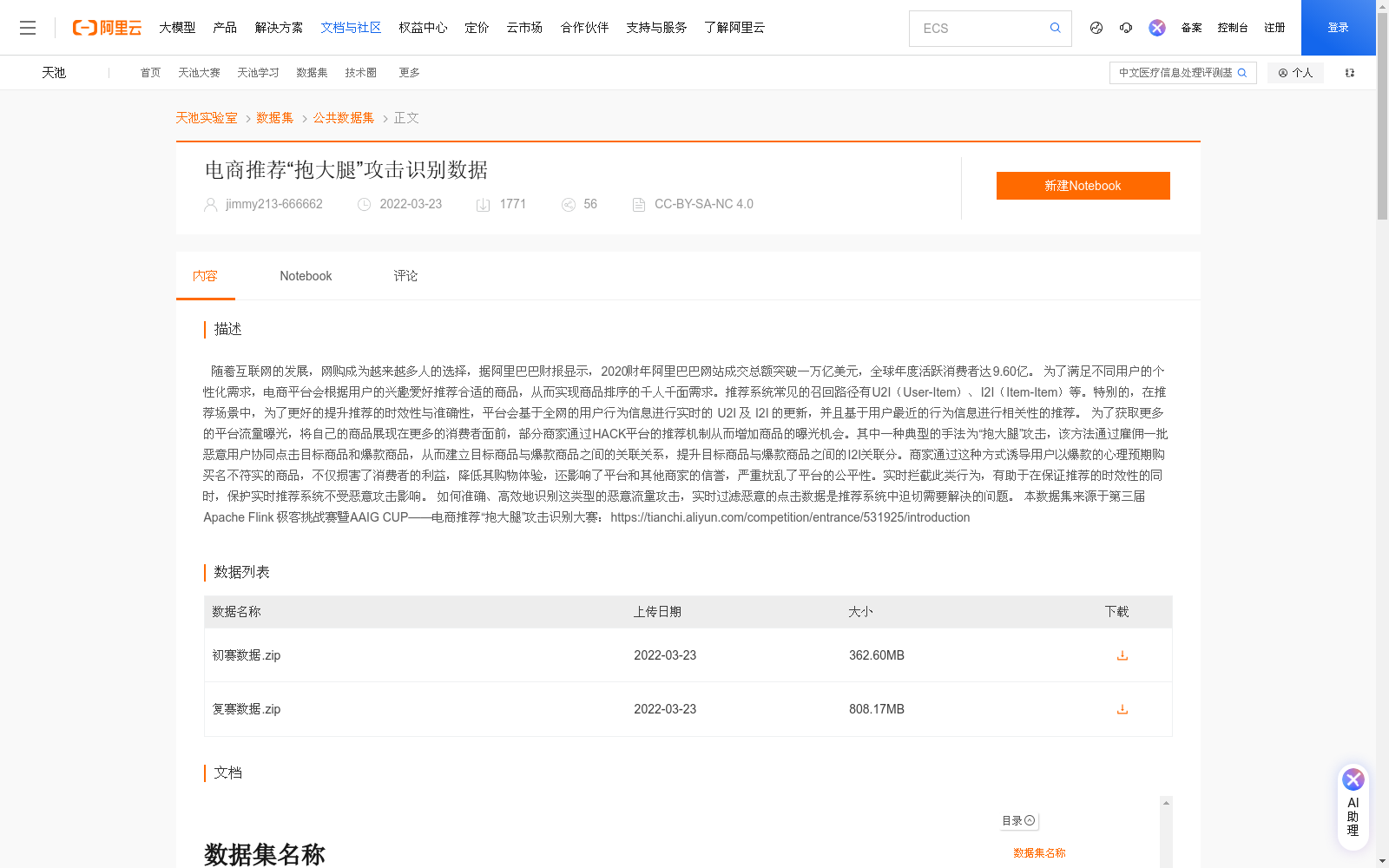Click the document panel scroll-up arrow
Image resolution: width=1389 pixels, height=868 pixels.
pos(1166,803)
